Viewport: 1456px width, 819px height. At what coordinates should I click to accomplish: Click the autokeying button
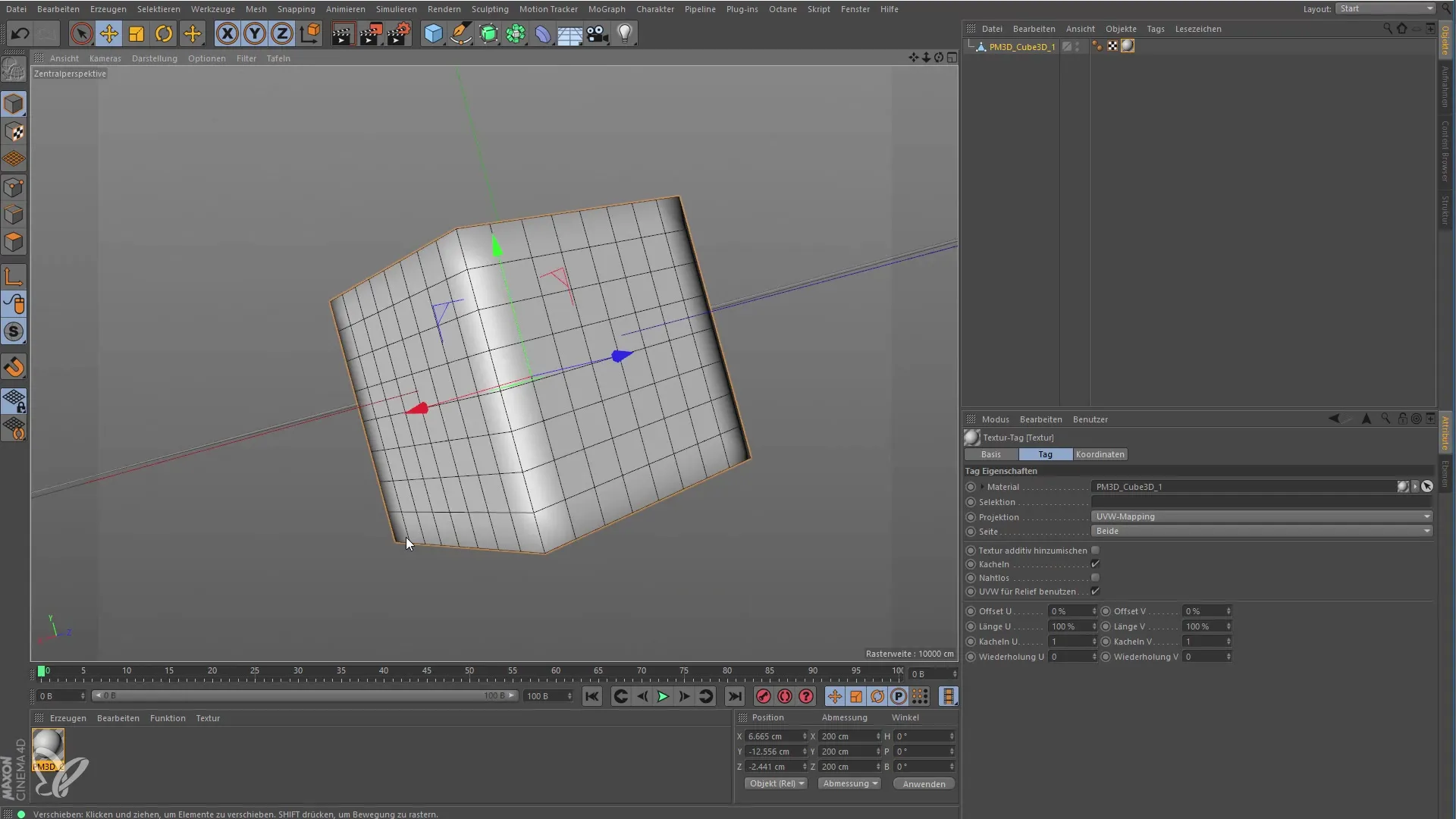point(785,696)
